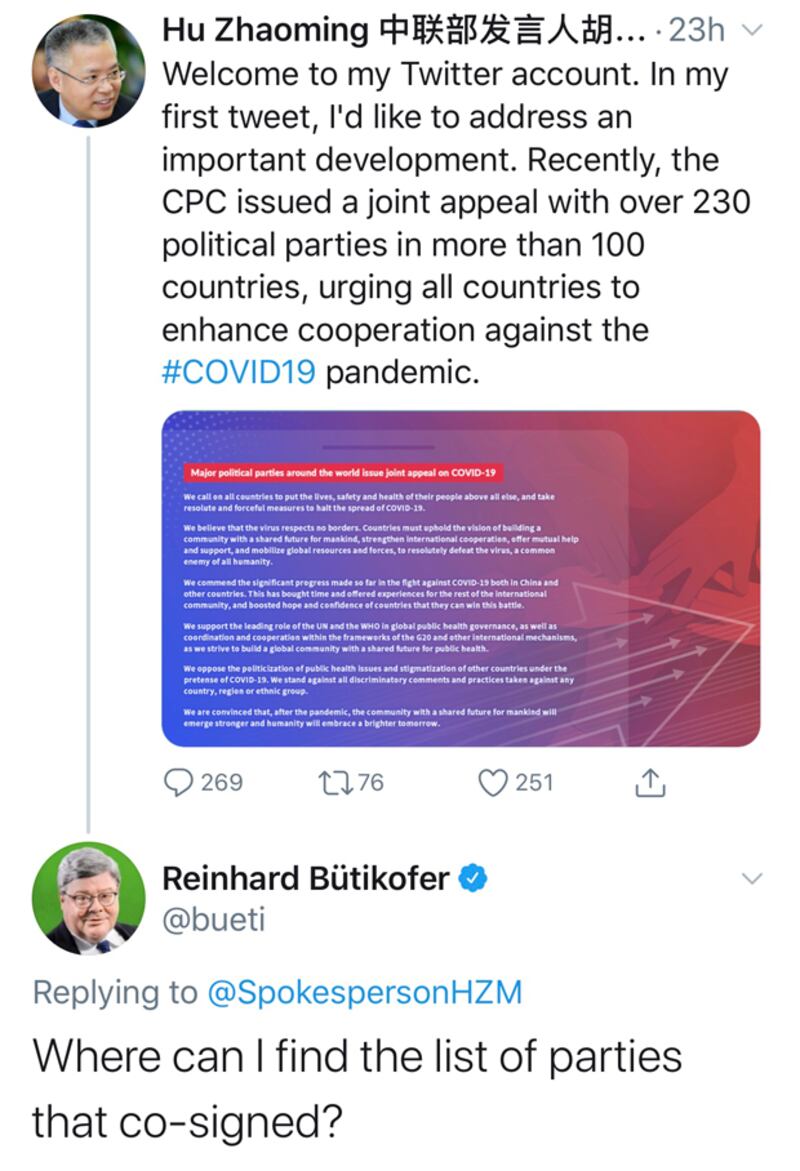Open Hu Zhaoming's profile picture

click(x=88, y=69)
